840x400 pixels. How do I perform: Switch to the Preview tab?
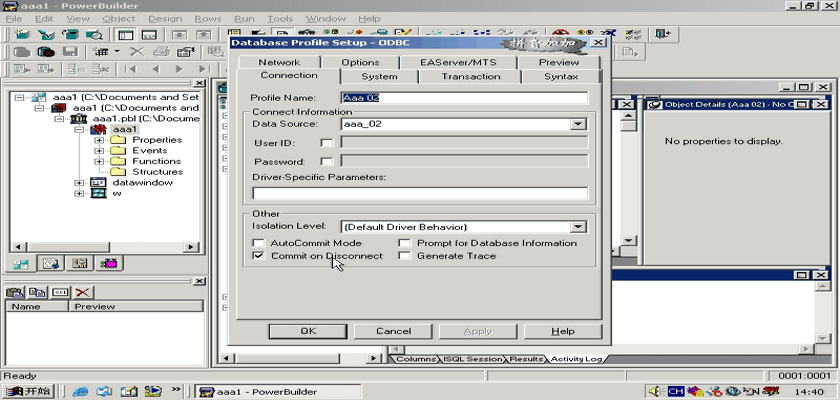559,62
